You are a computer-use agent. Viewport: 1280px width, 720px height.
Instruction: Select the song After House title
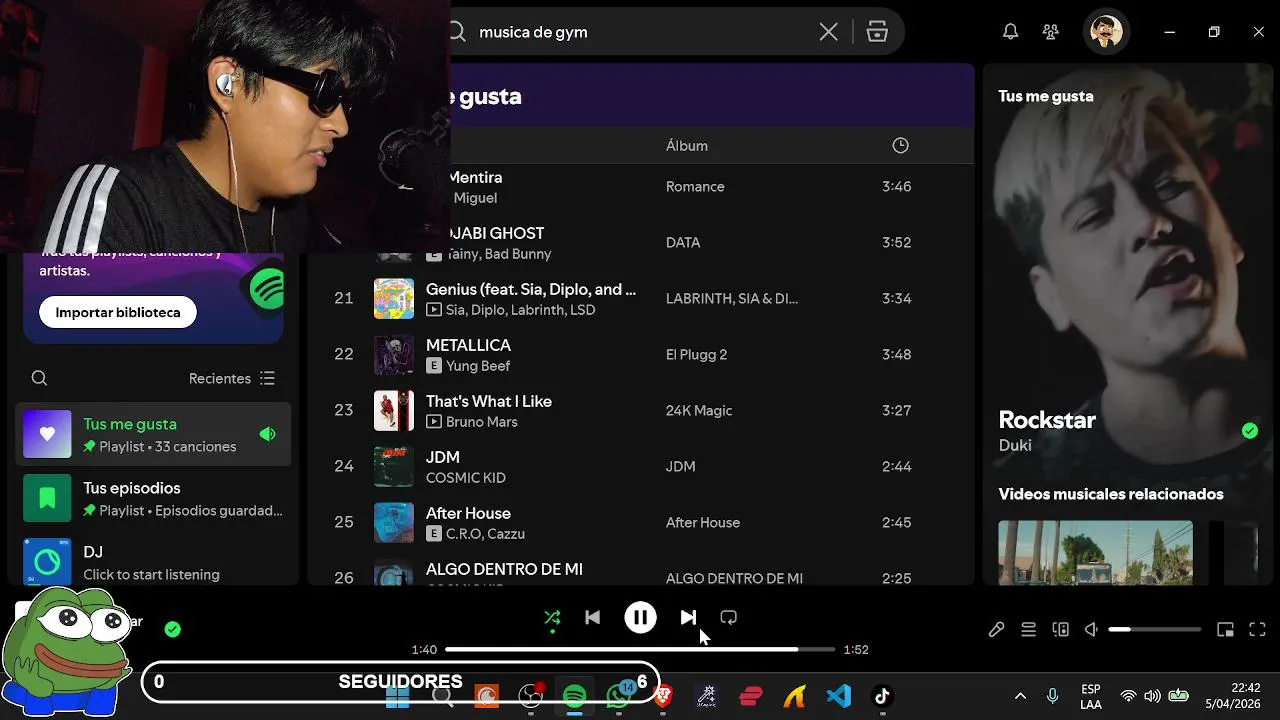(468, 513)
